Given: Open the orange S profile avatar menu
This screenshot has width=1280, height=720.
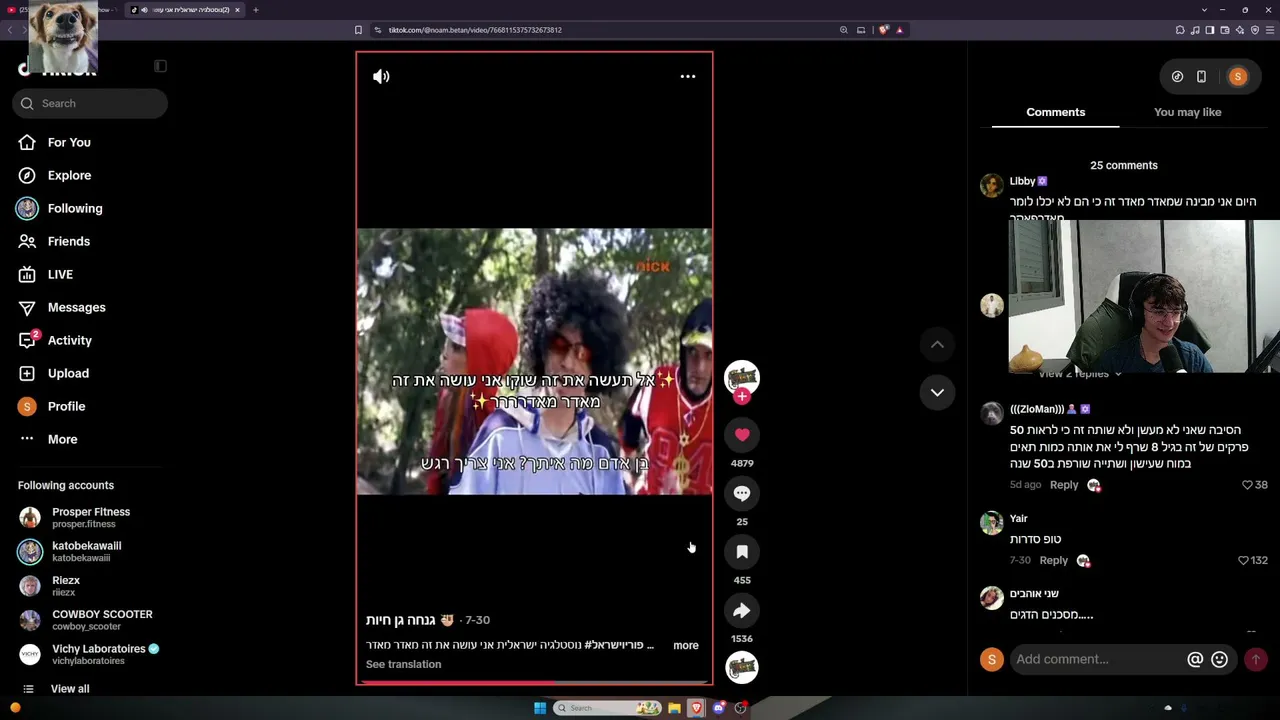Looking at the screenshot, I should [1238, 77].
